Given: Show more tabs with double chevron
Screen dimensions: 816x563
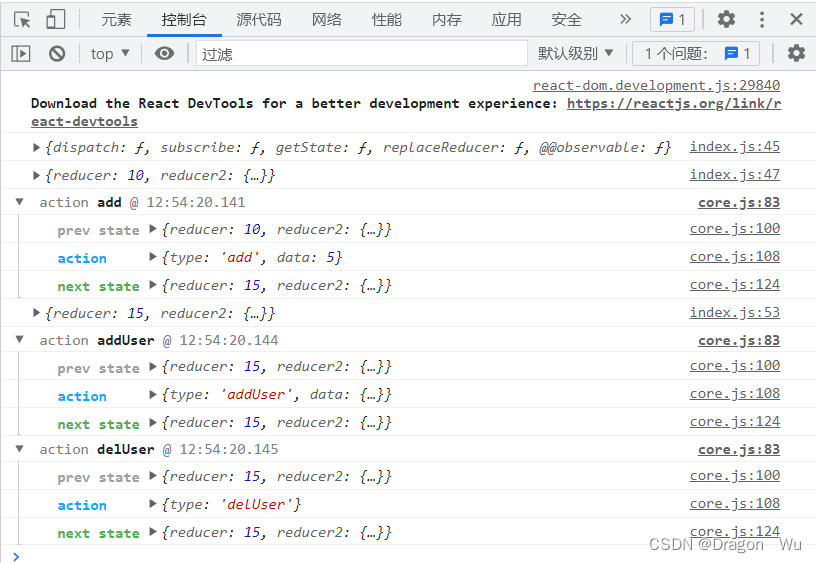Looking at the screenshot, I should (626, 20).
